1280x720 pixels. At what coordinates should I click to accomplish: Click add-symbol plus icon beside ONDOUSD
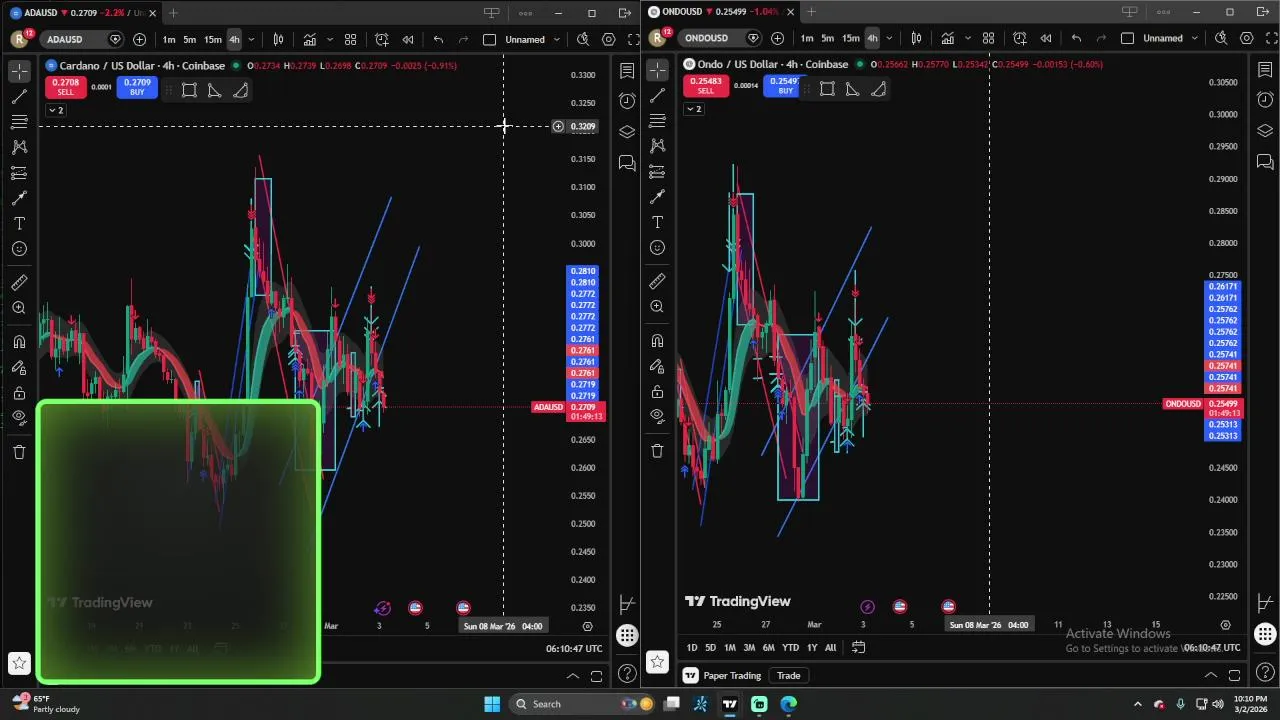pos(778,38)
